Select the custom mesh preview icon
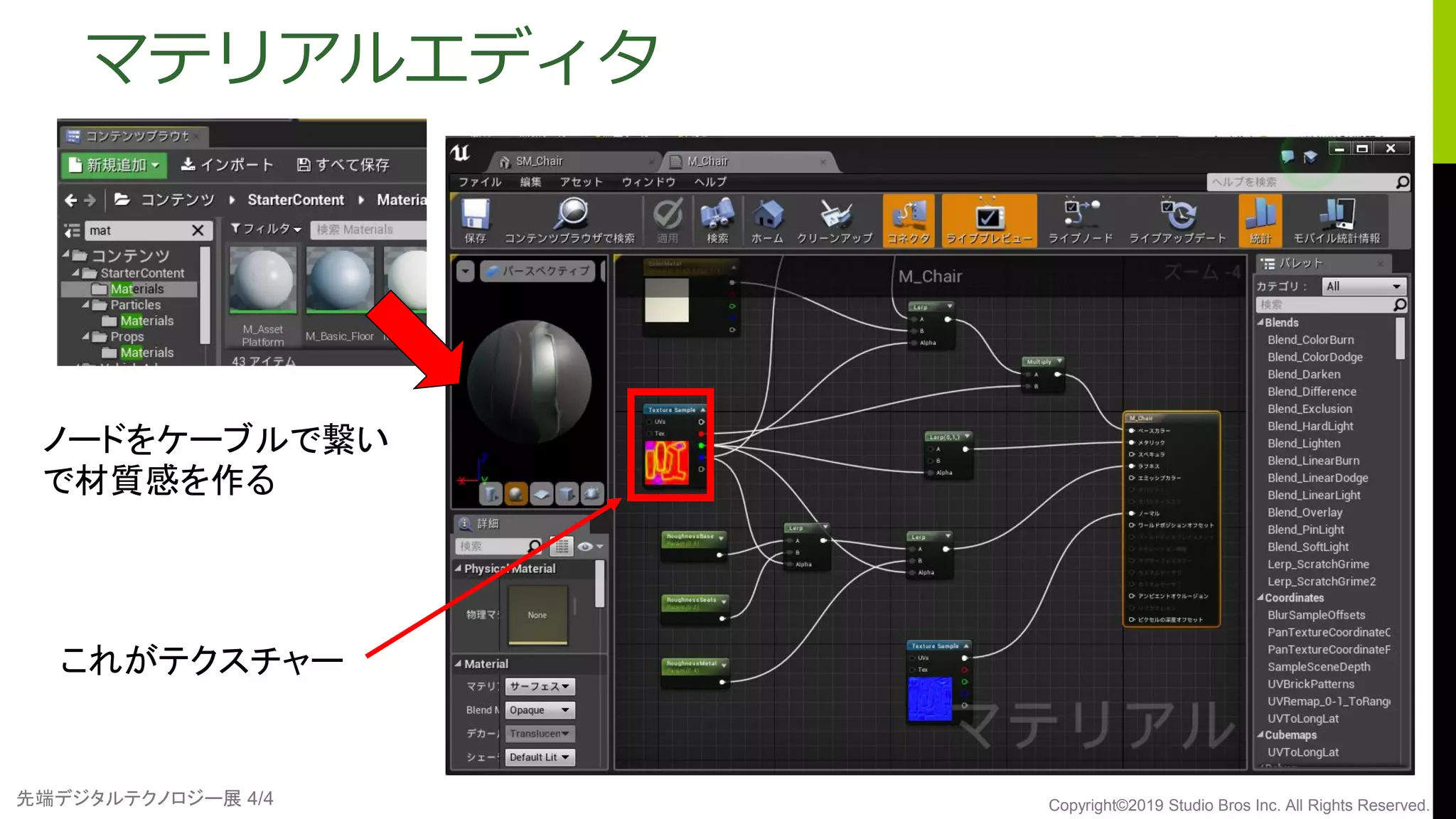 tap(591, 493)
